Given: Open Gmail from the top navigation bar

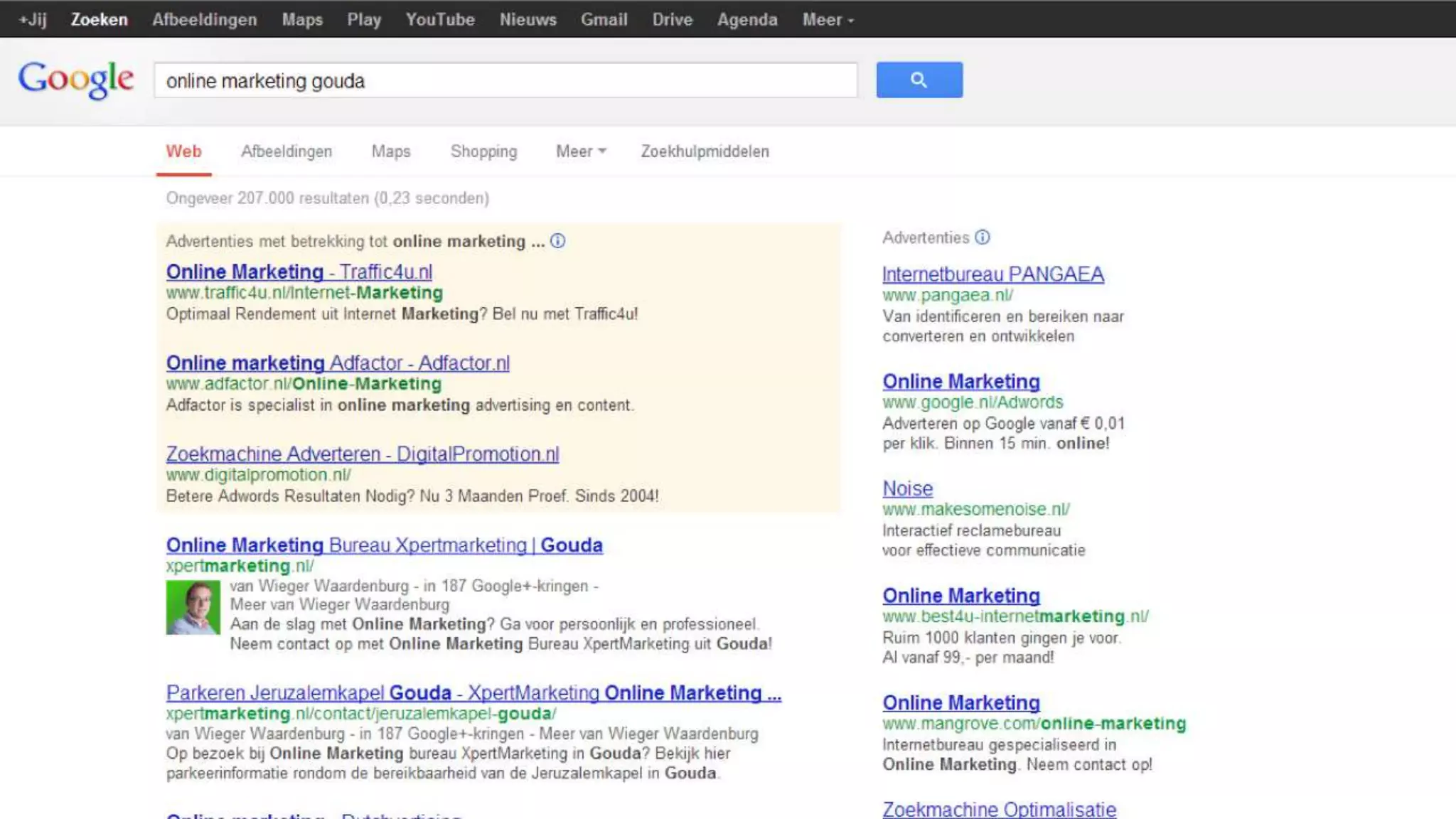Looking at the screenshot, I should coord(604,20).
